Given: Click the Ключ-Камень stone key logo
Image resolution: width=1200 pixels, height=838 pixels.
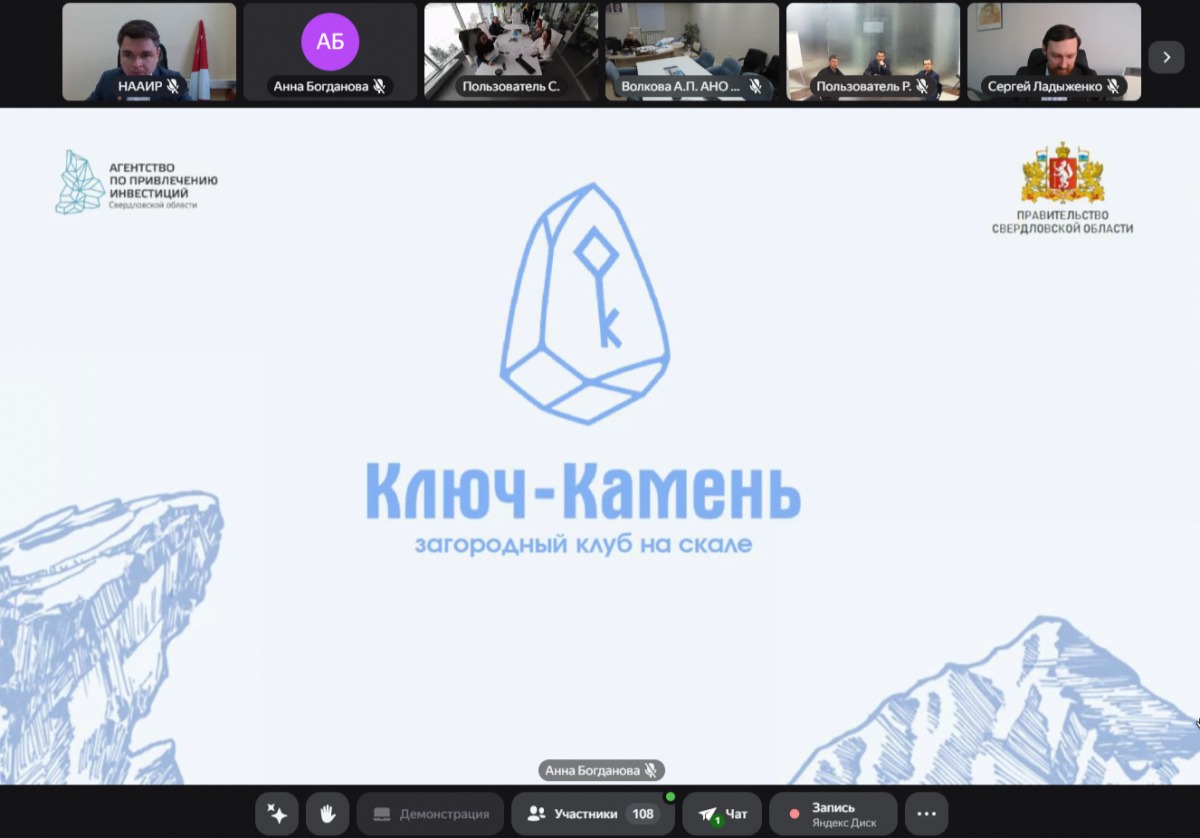Looking at the screenshot, I should coord(584,303).
